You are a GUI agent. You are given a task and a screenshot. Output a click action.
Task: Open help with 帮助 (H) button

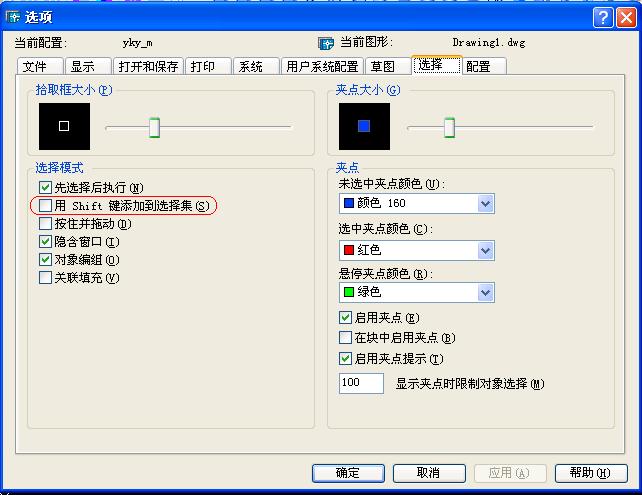pyautogui.click(x=591, y=473)
